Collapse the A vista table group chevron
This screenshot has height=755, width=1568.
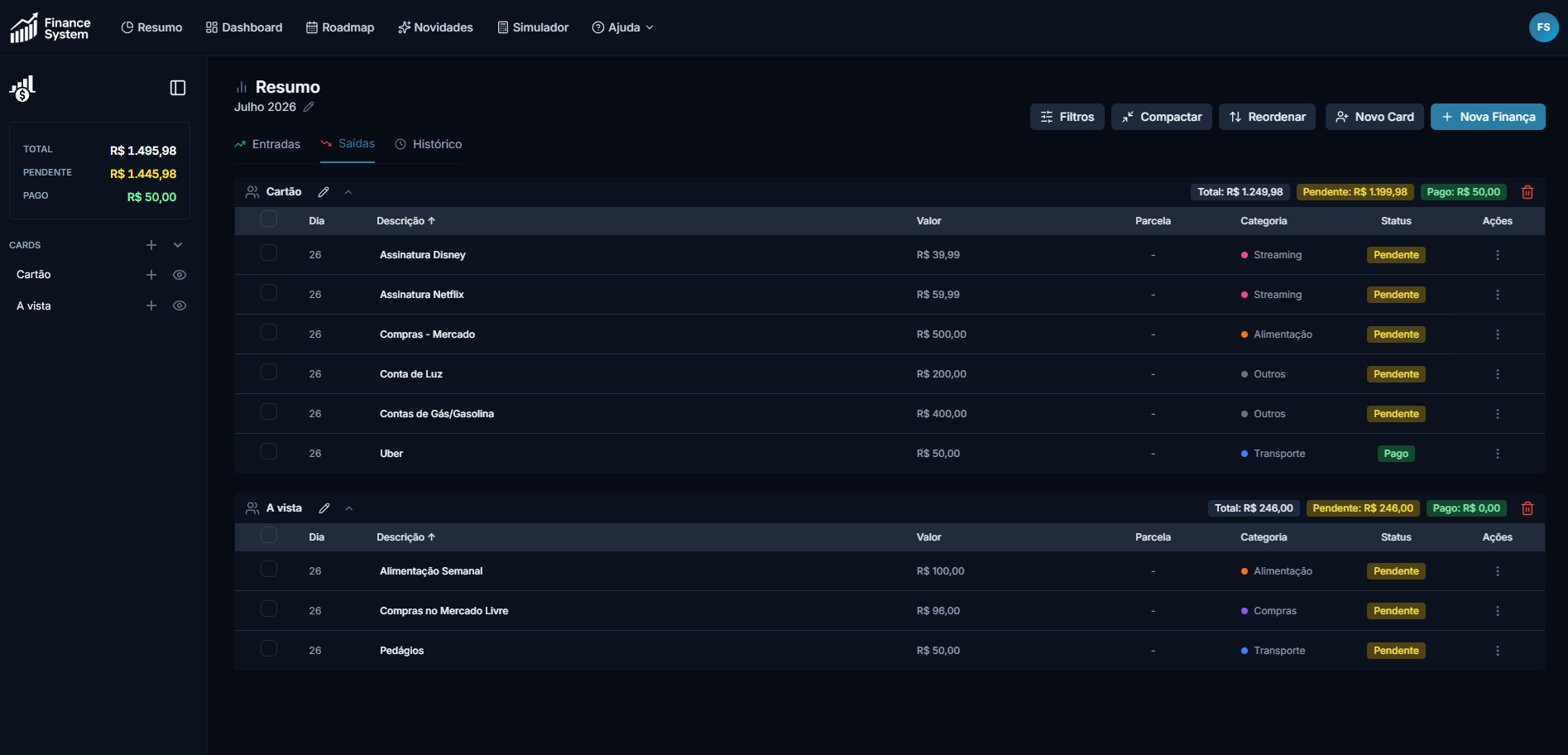point(349,508)
